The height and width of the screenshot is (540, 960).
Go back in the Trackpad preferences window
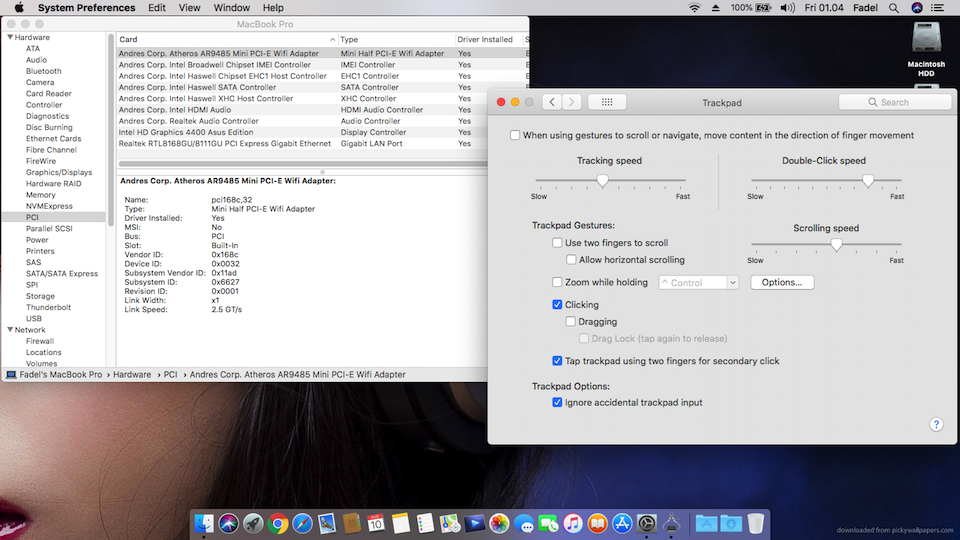(x=552, y=102)
